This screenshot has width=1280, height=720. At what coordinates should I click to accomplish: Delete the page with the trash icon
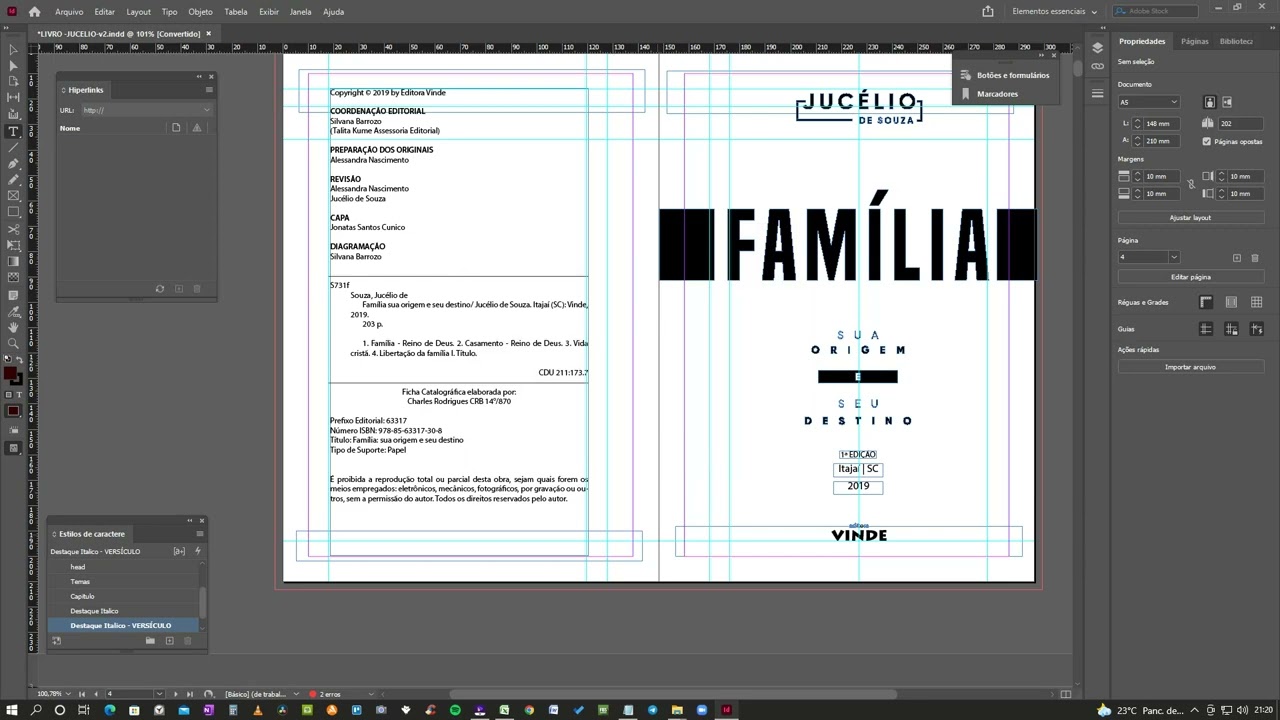1255,258
